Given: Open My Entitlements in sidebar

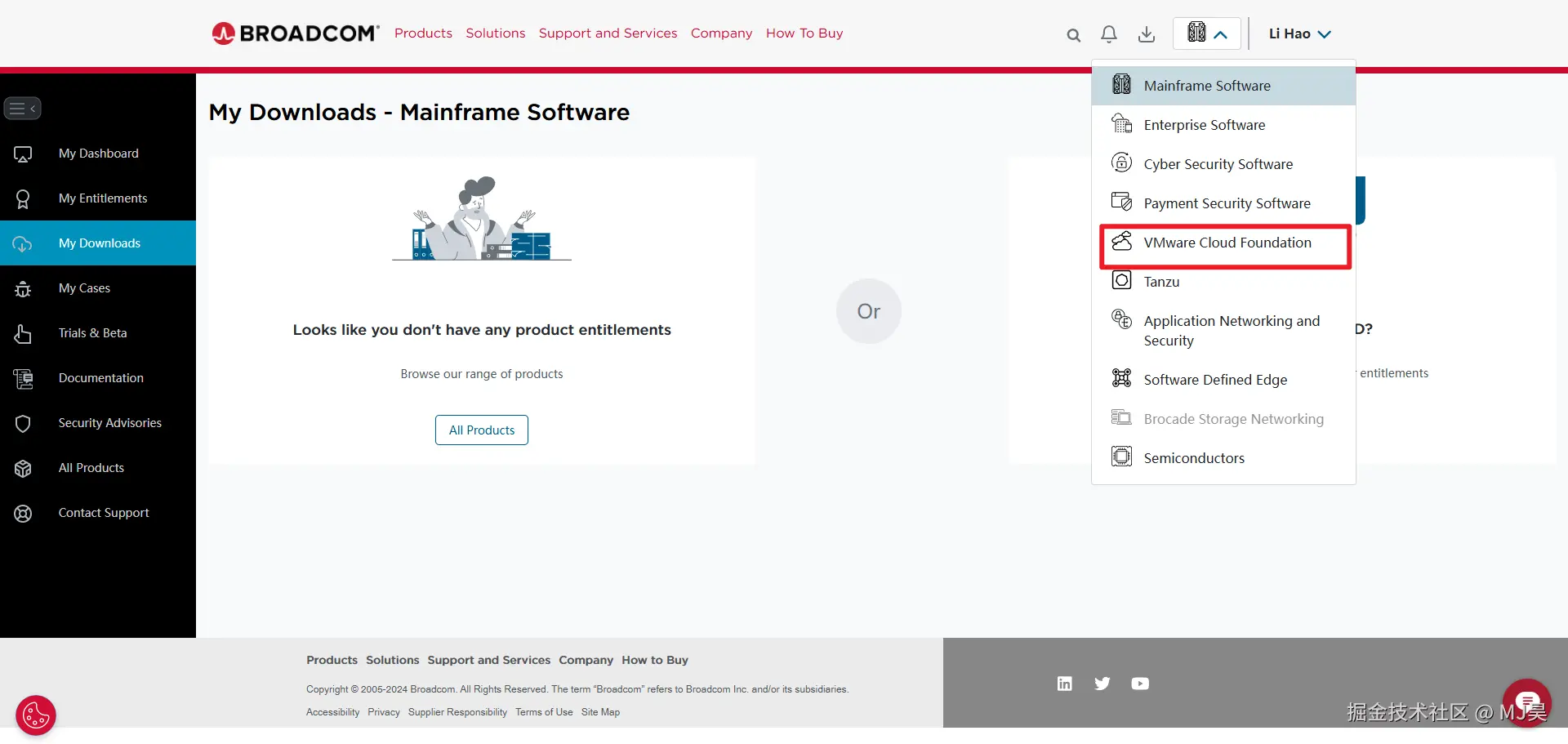Looking at the screenshot, I should coord(98,198).
